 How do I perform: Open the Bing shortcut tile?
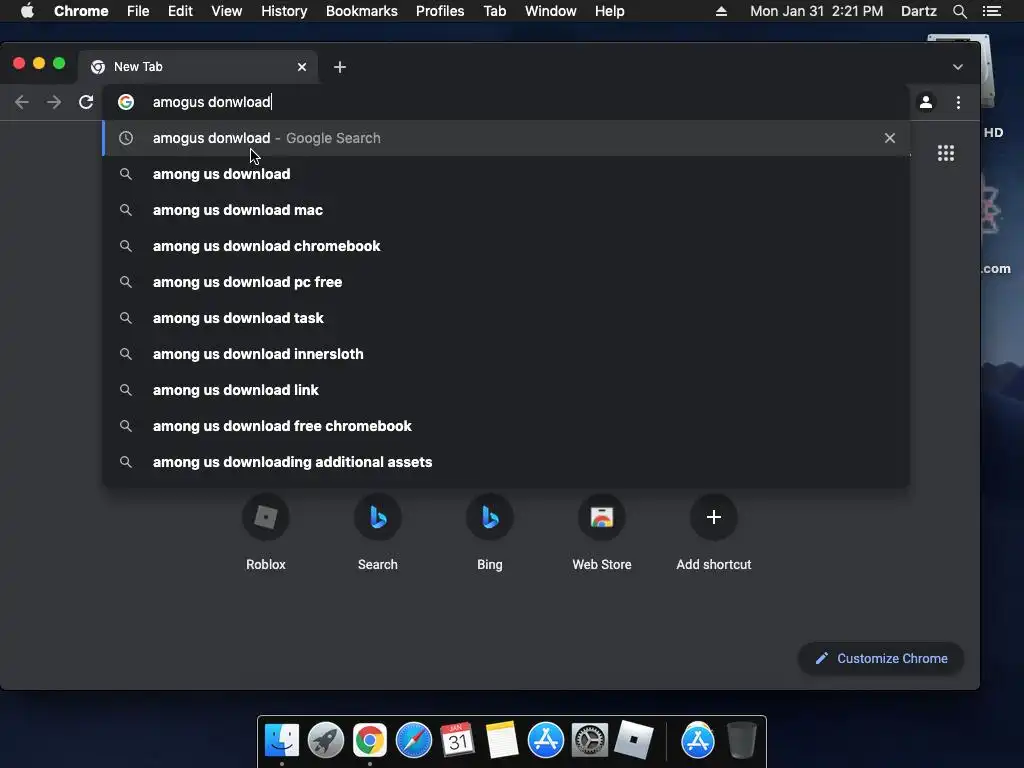pos(490,534)
